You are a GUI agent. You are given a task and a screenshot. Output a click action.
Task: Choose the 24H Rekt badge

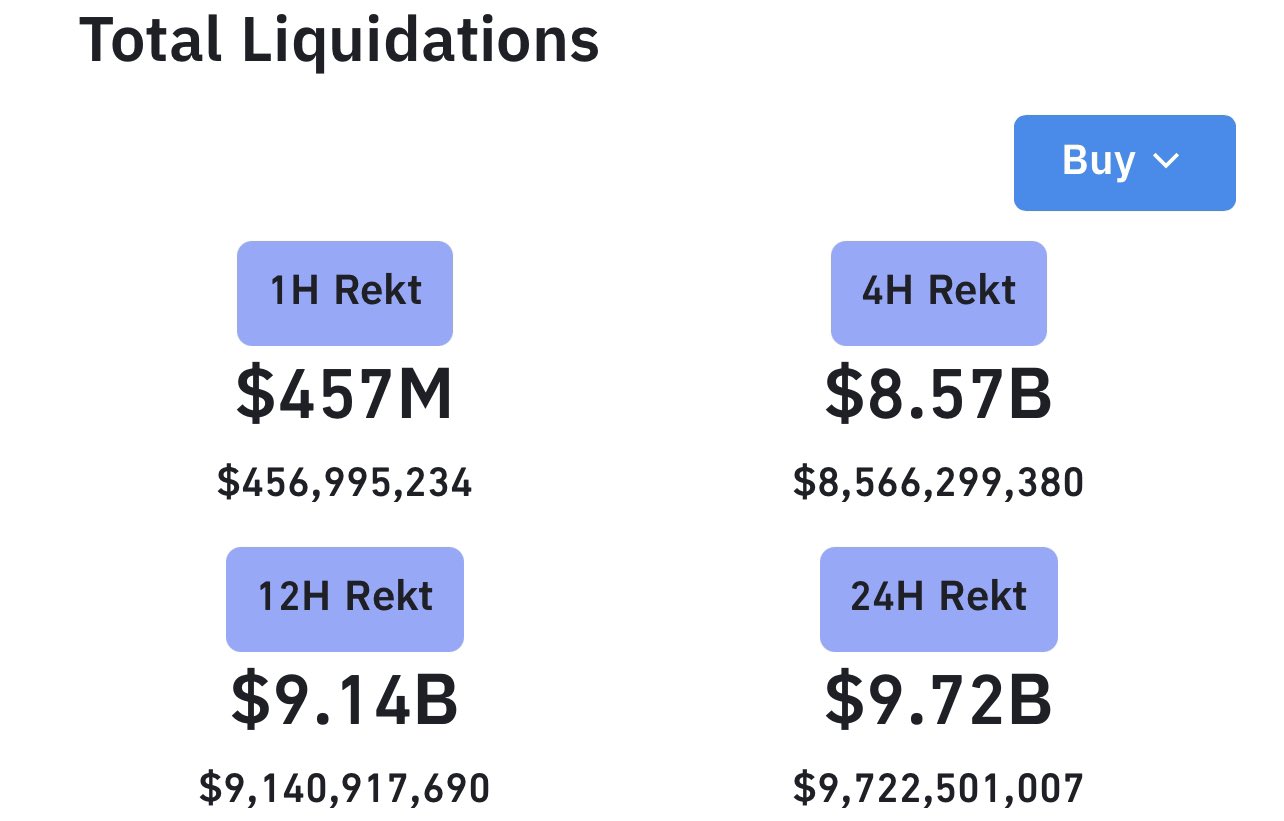click(939, 598)
